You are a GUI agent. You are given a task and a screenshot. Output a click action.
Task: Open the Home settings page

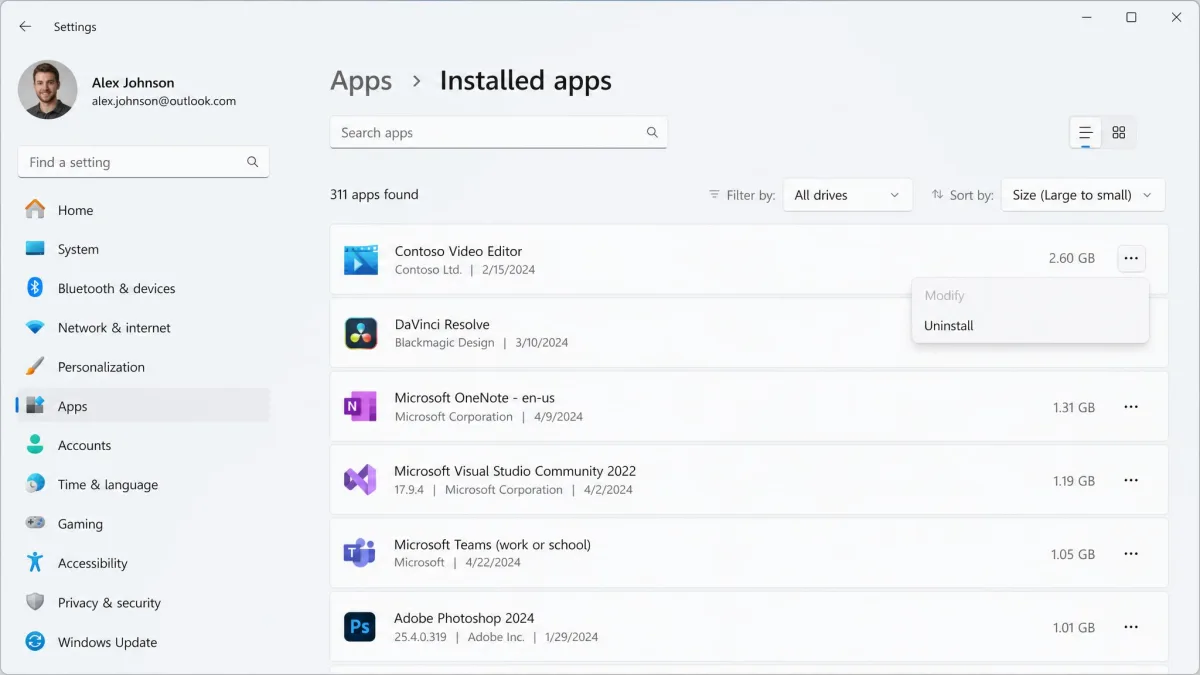(x=143, y=210)
